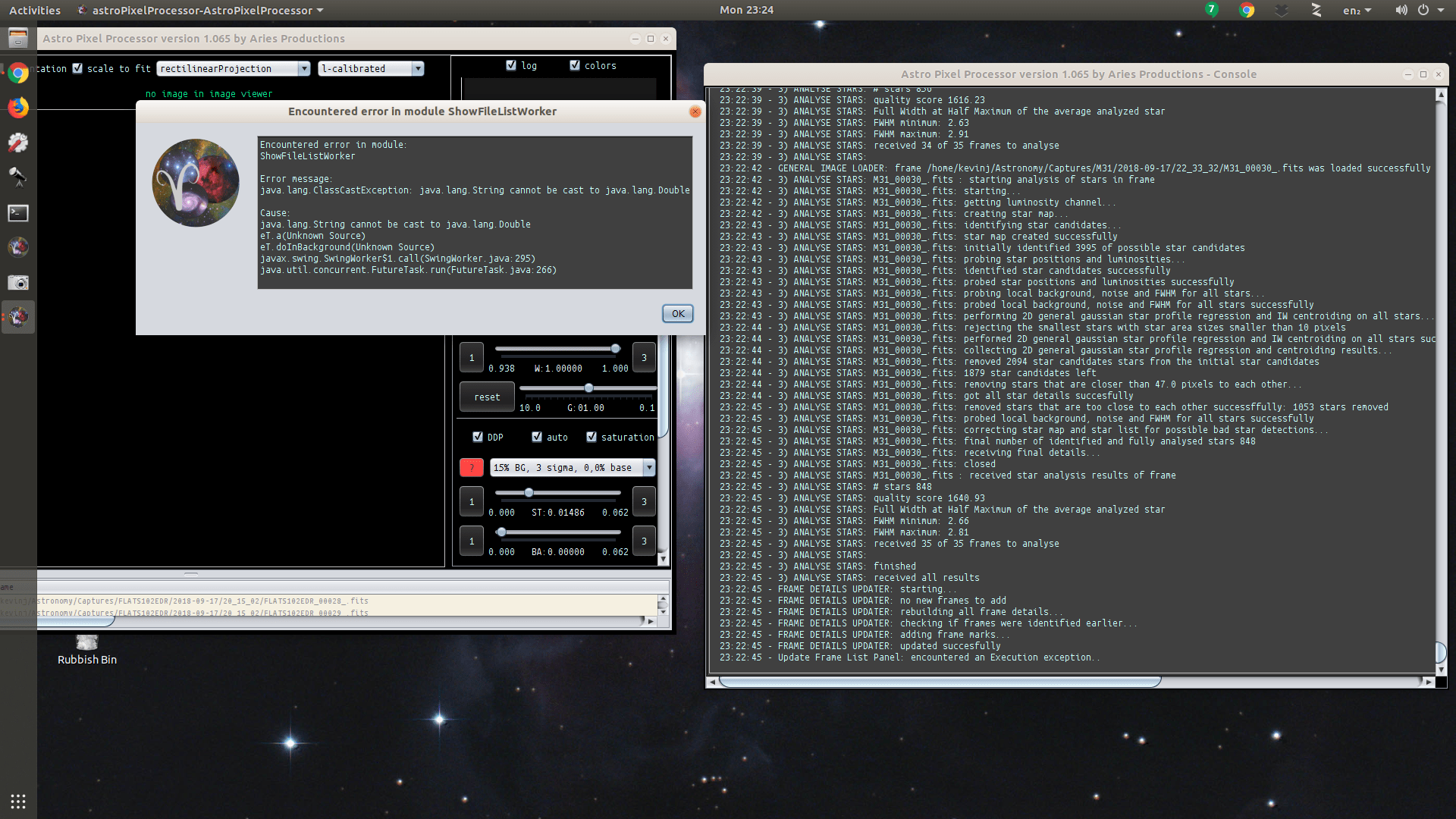Open the Files dock icon

tap(18, 37)
